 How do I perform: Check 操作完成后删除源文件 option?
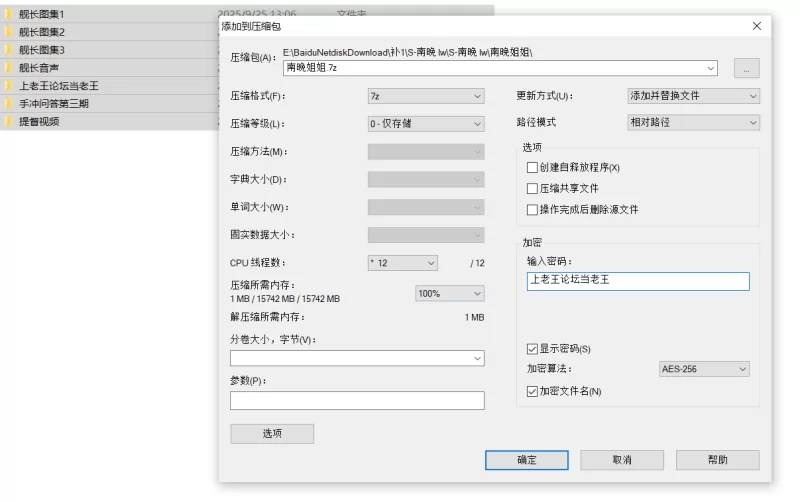point(532,210)
